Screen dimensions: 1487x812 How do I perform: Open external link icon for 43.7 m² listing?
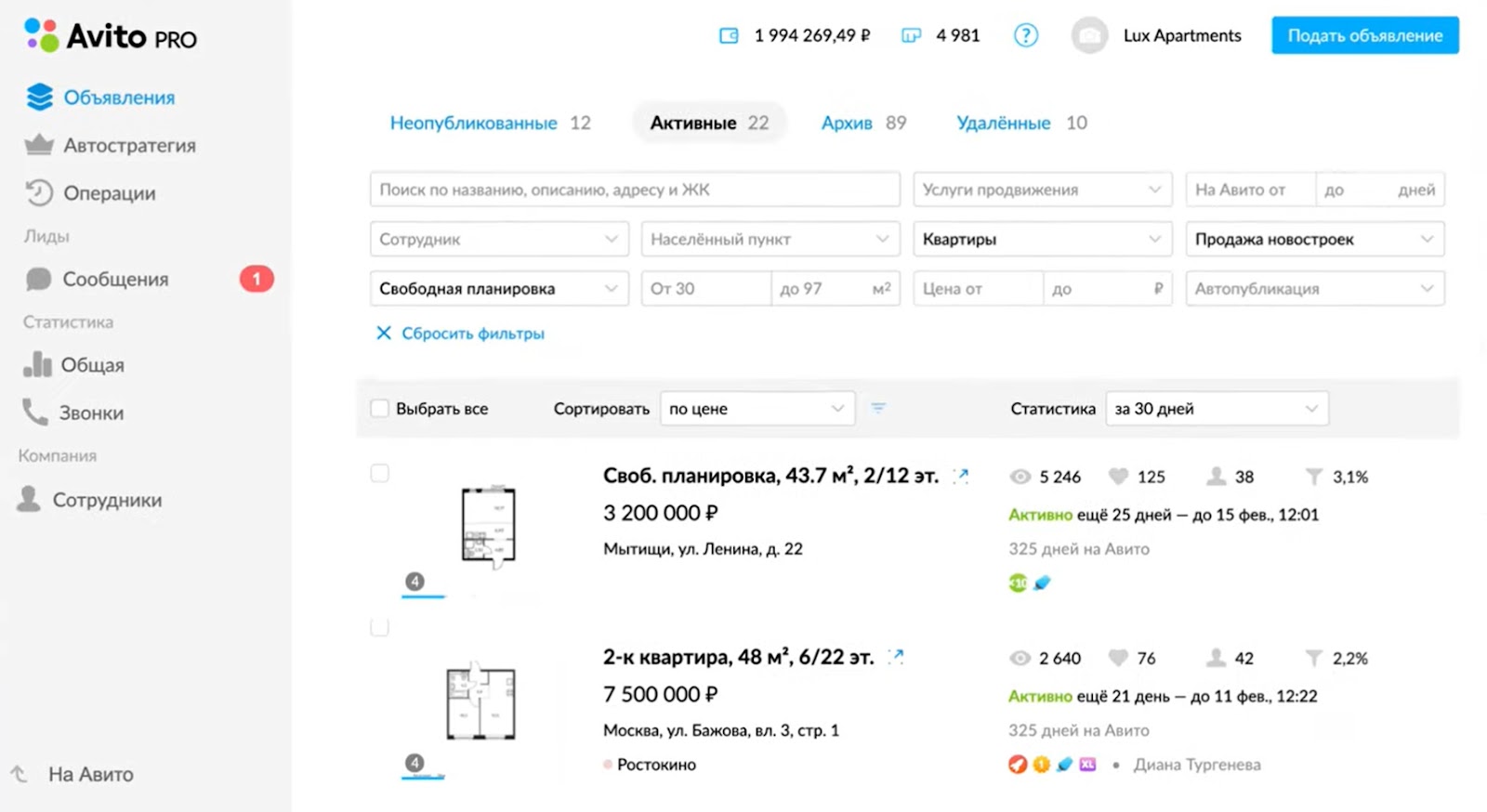[x=961, y=476]
